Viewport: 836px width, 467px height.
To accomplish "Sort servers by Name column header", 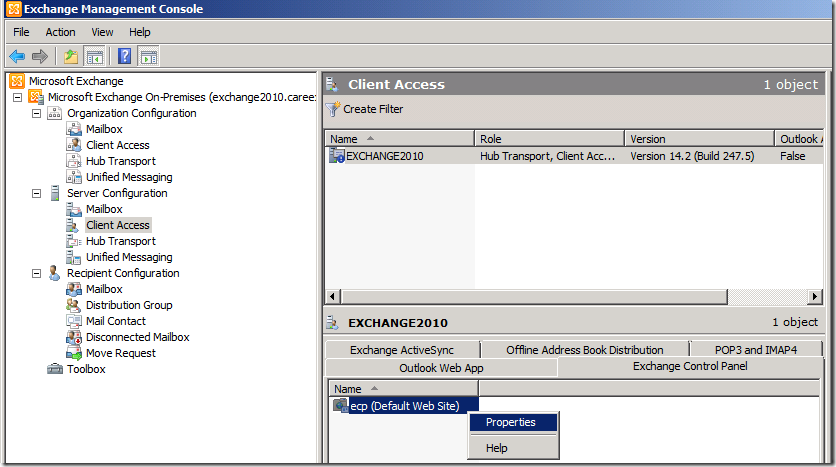I will (x=400, y=139).
